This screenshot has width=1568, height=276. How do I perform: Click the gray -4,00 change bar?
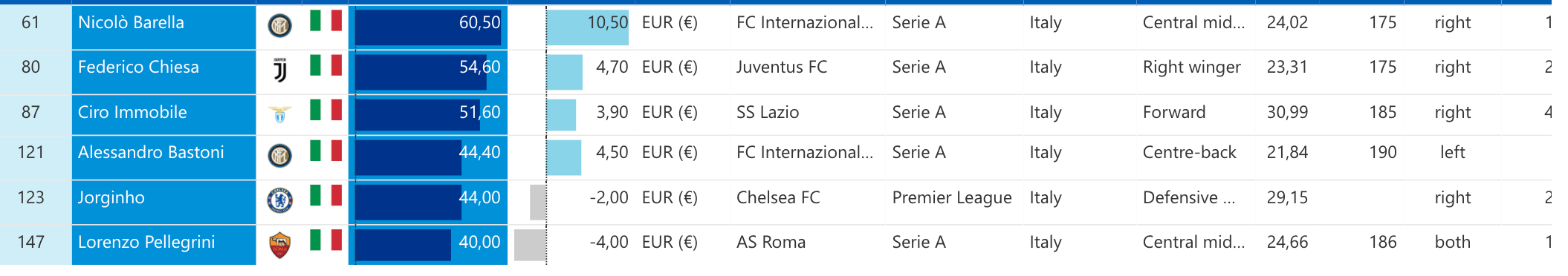point(530,245)
